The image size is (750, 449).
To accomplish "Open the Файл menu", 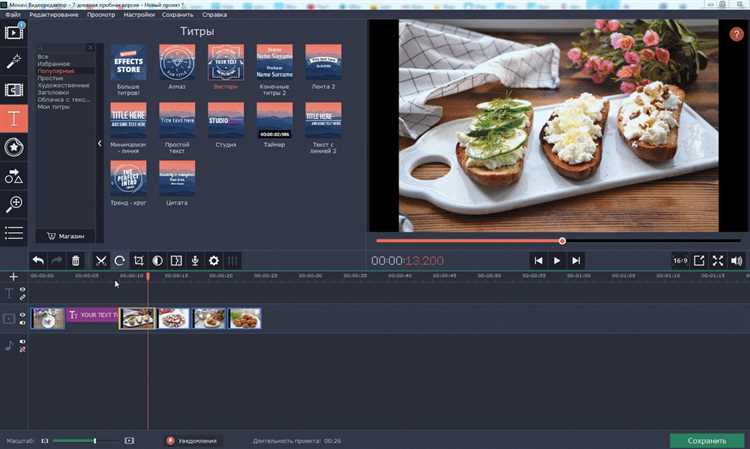I will [12, 15].
